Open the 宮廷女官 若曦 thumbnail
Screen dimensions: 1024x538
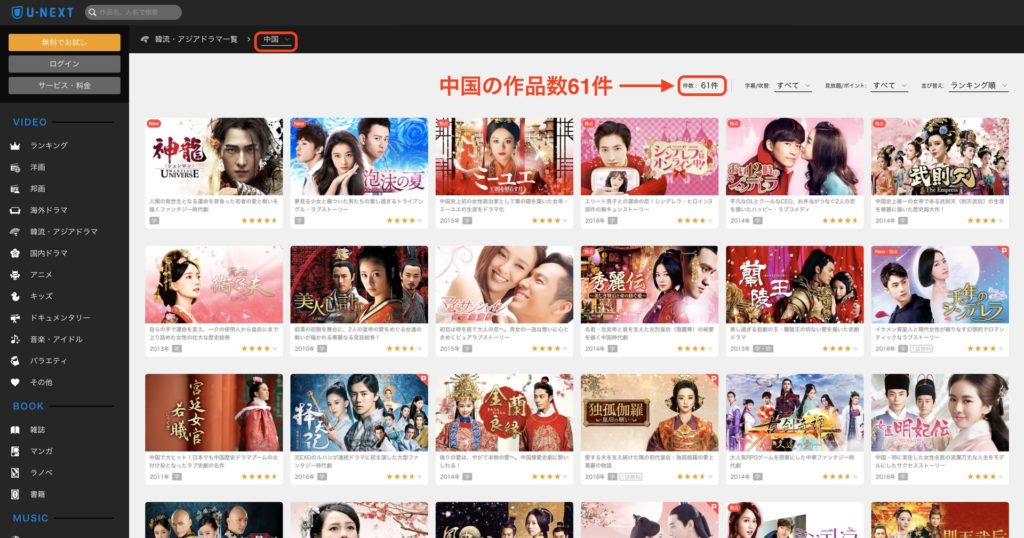point(214,413)
